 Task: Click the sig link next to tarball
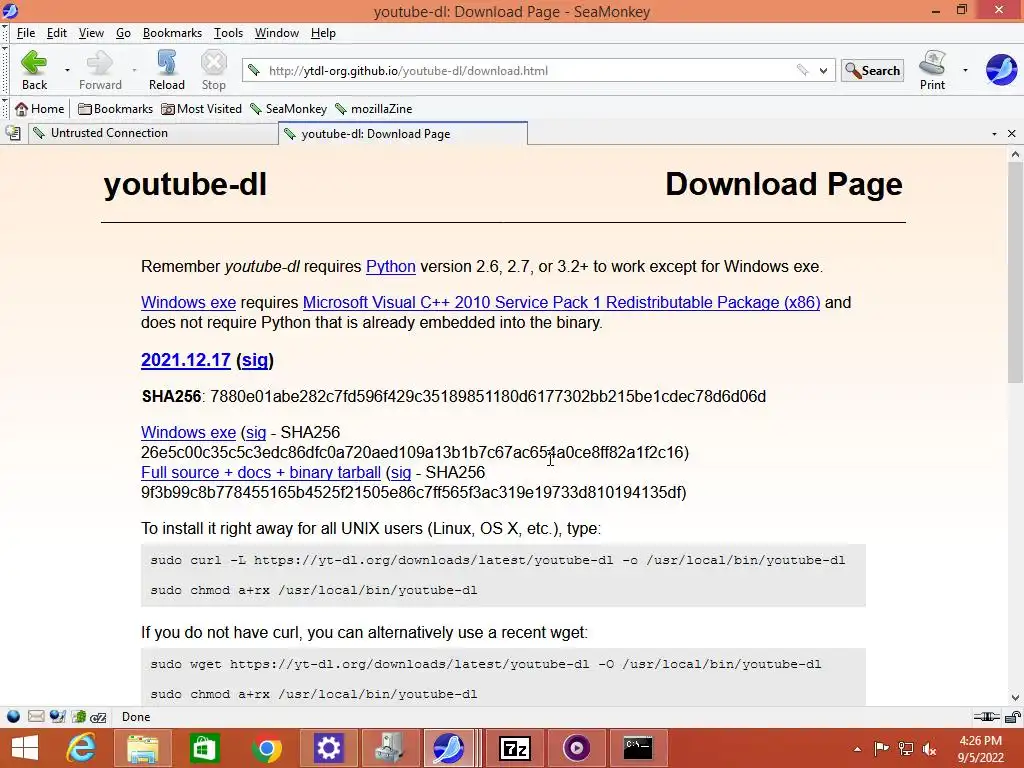[401, 472]
